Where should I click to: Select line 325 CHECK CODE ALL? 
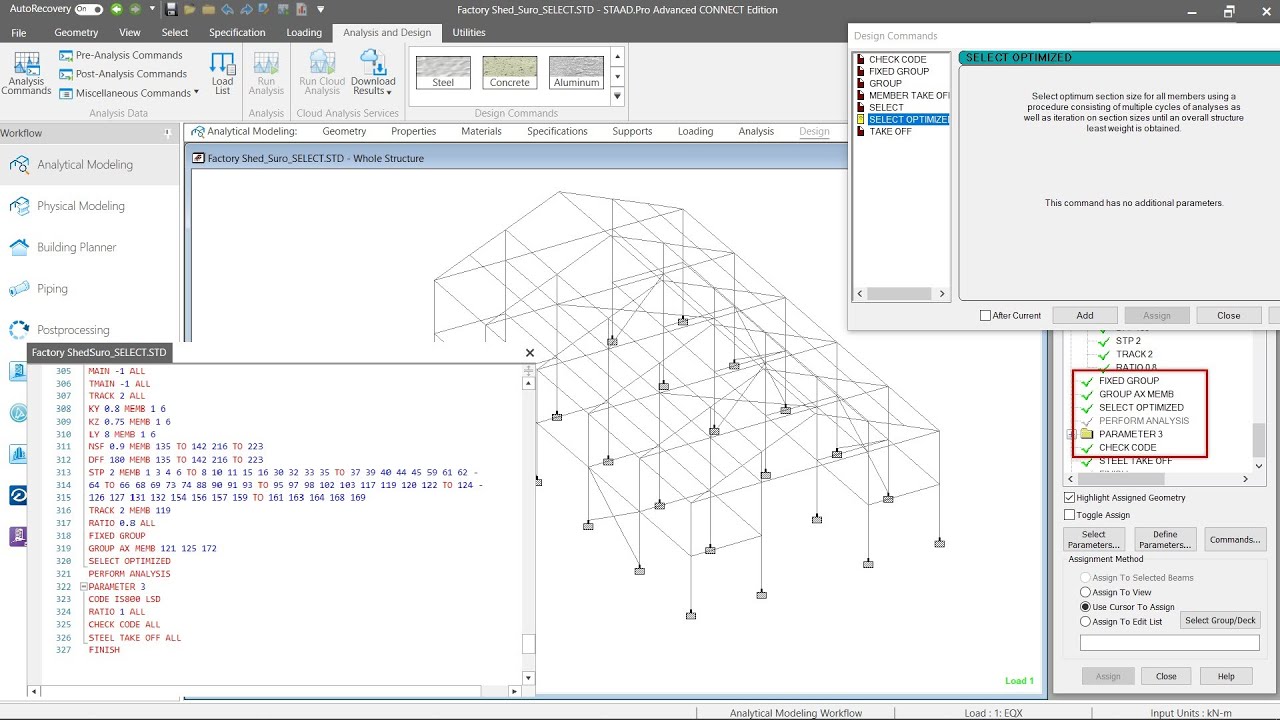(x=124, y=625)
